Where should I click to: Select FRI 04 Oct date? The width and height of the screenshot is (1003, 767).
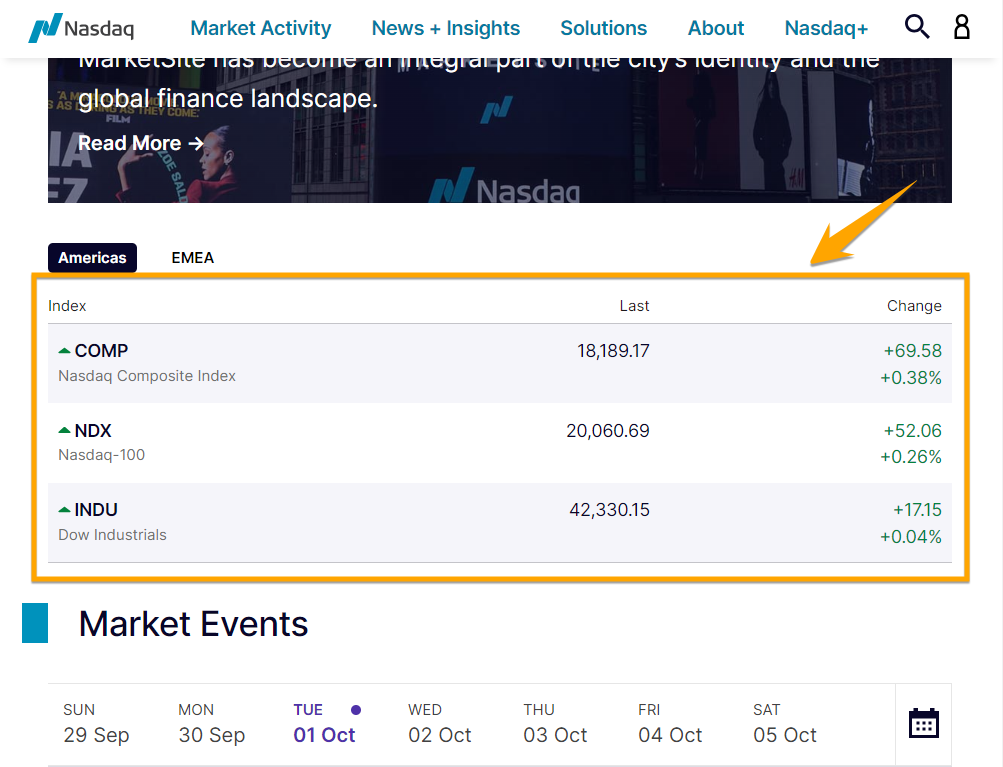pos(670,724)
